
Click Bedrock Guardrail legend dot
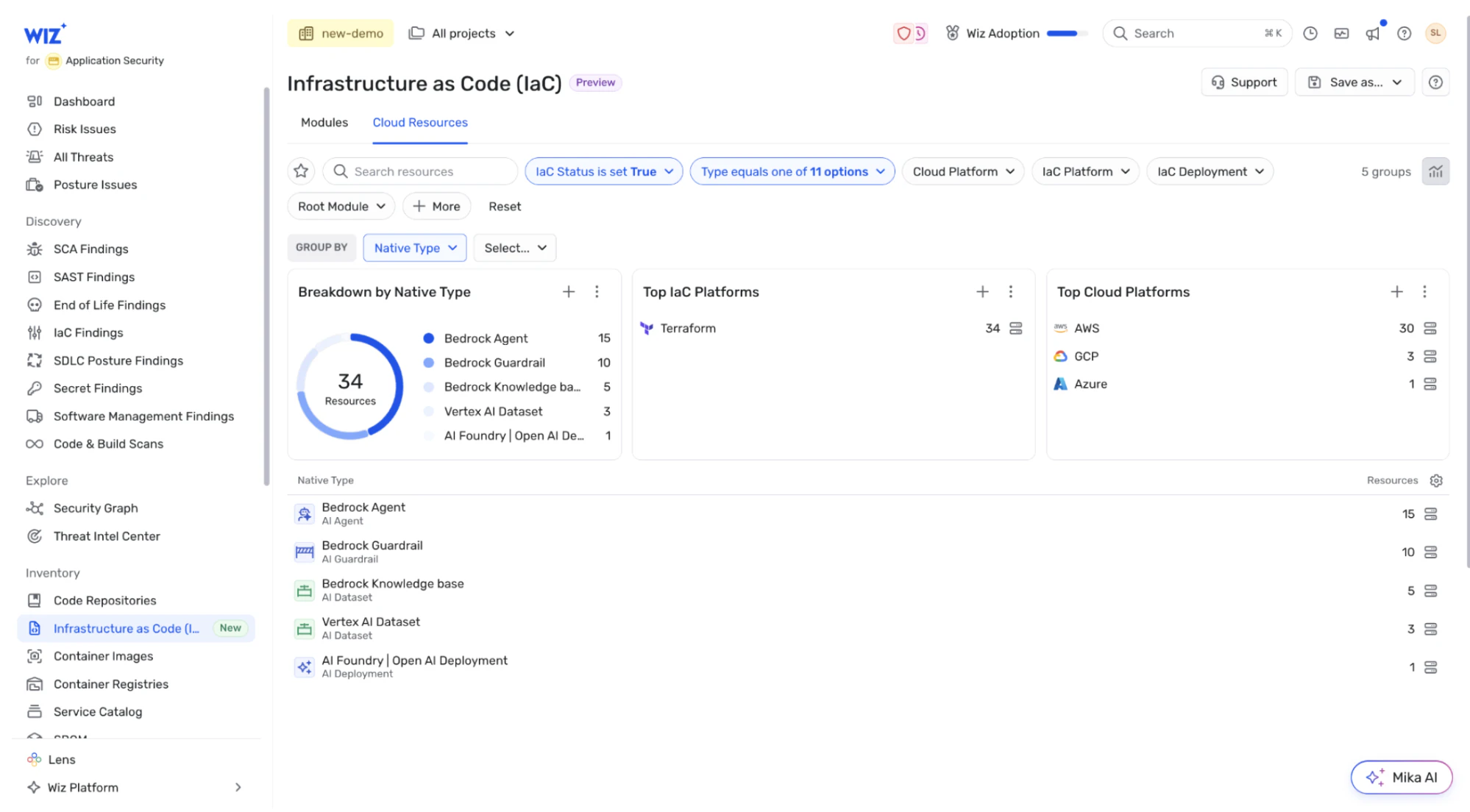pos(429,363)
